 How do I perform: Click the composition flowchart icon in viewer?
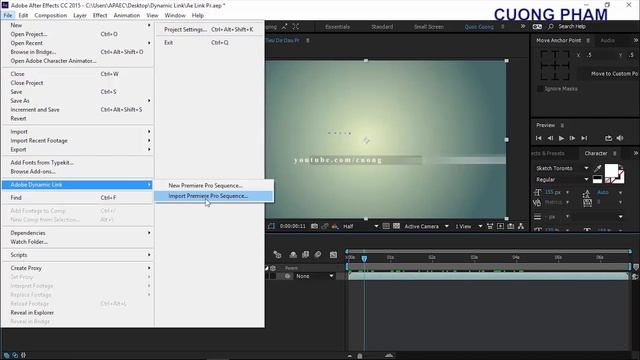coord(521,226)
